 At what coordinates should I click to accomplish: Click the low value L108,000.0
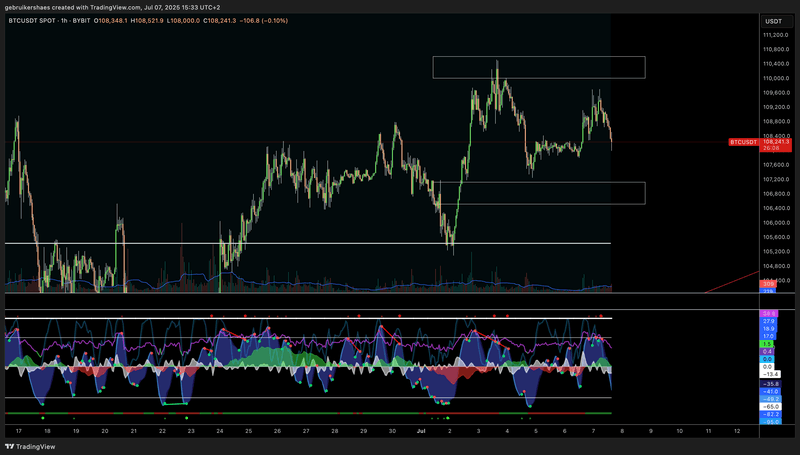[x=183, y=21]
